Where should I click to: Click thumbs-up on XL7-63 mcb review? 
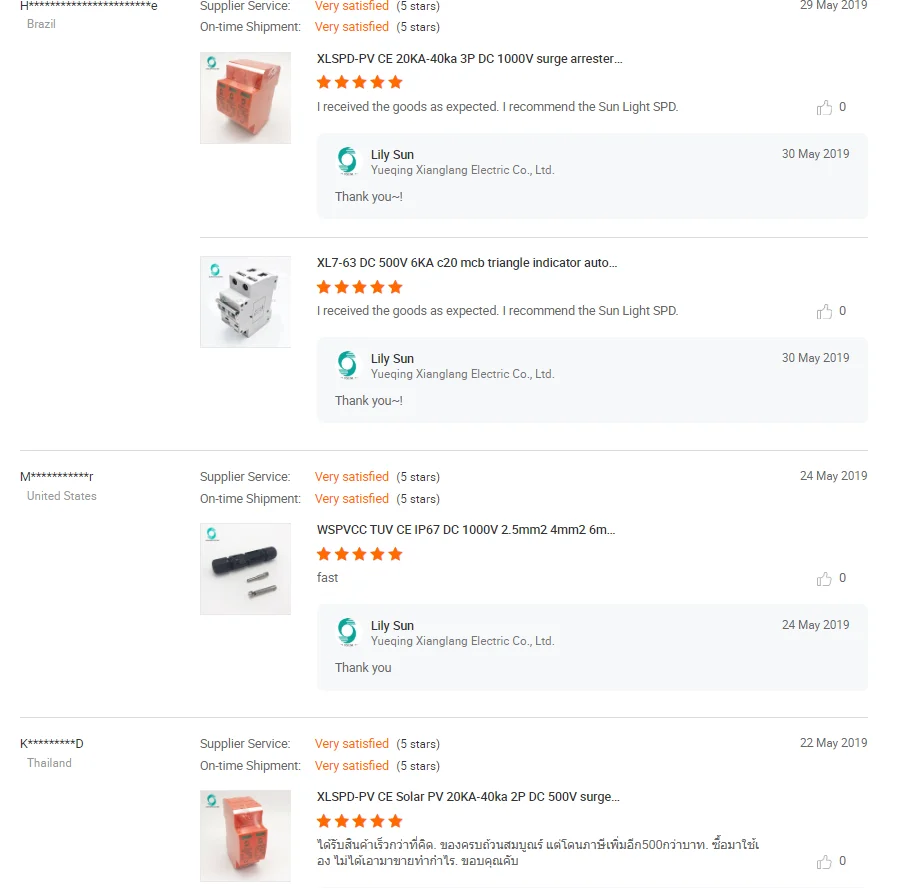(x=825, y=311)
